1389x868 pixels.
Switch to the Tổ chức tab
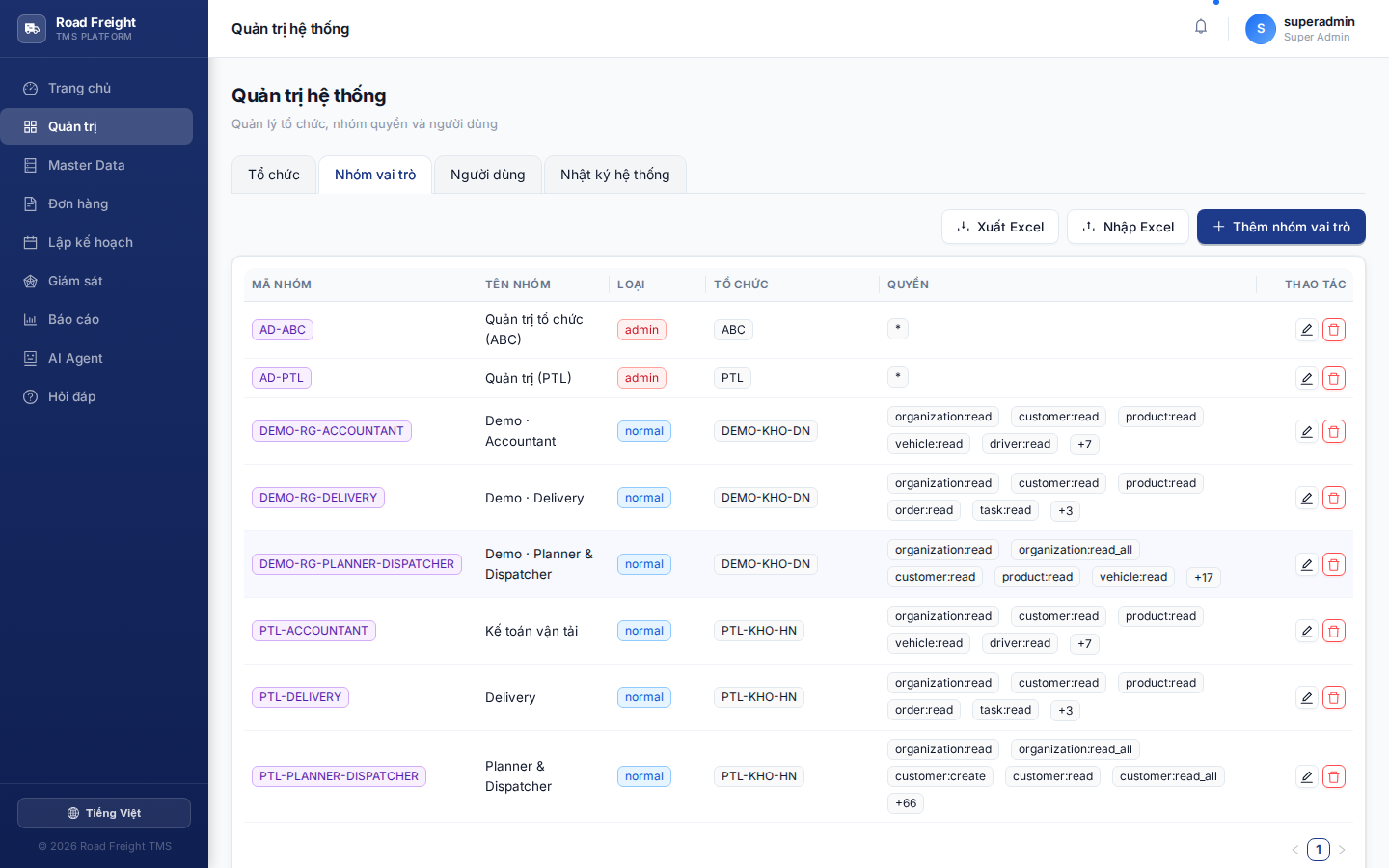coord(274,175)
